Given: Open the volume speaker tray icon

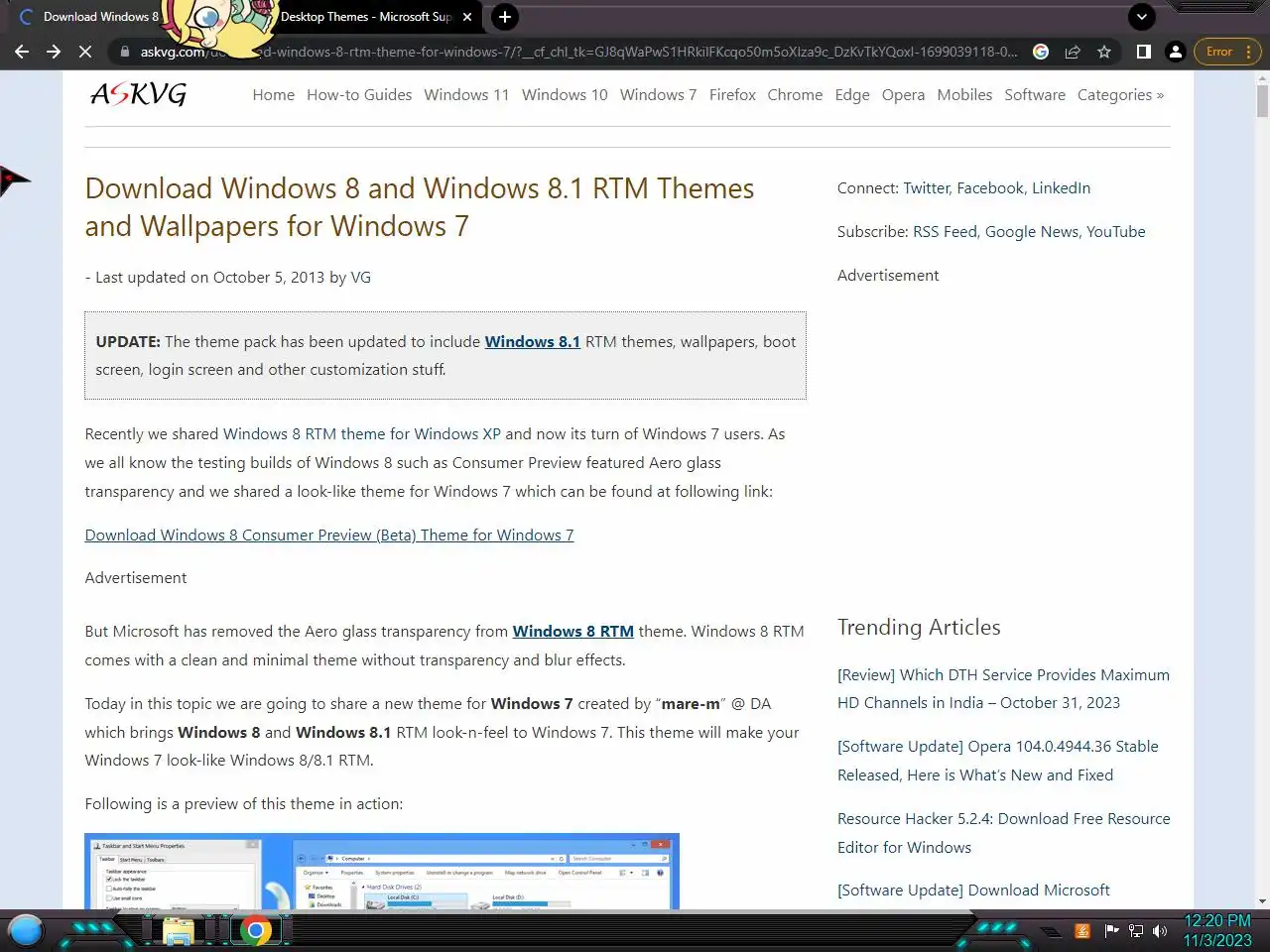Looking at the screenshot, I should pyautogui.click(x=1160, y=931).
